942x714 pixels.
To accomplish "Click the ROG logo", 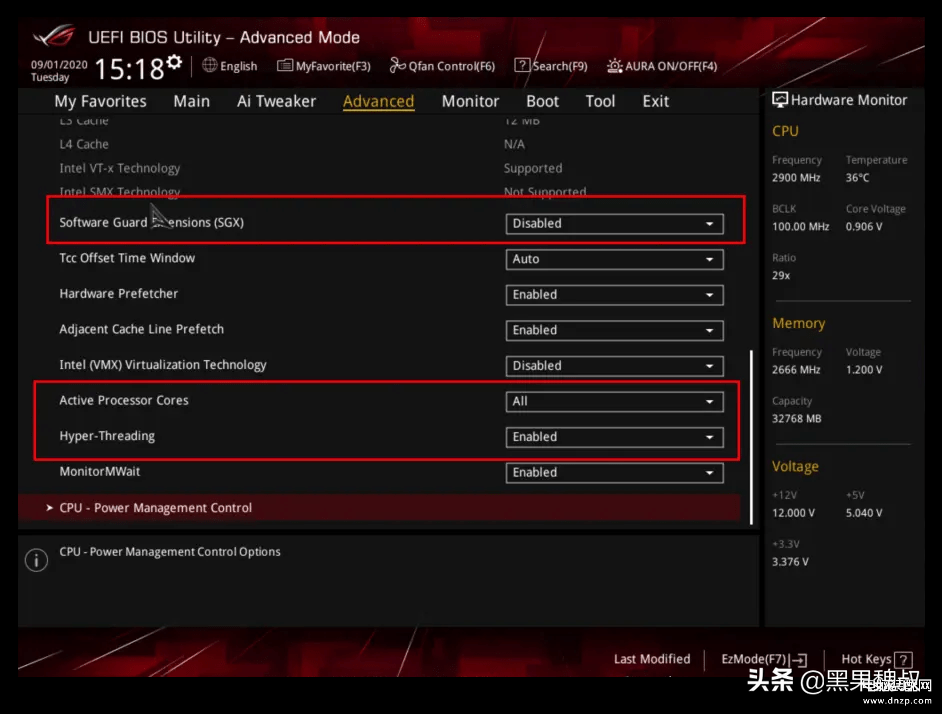I will (x=54, y=36).
